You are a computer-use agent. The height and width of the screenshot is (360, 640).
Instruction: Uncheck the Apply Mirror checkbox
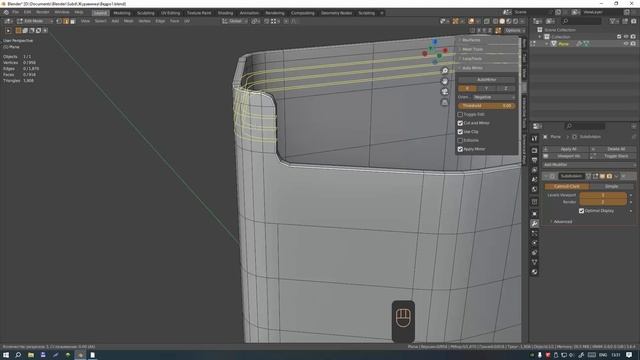click(x=460, y=149)
